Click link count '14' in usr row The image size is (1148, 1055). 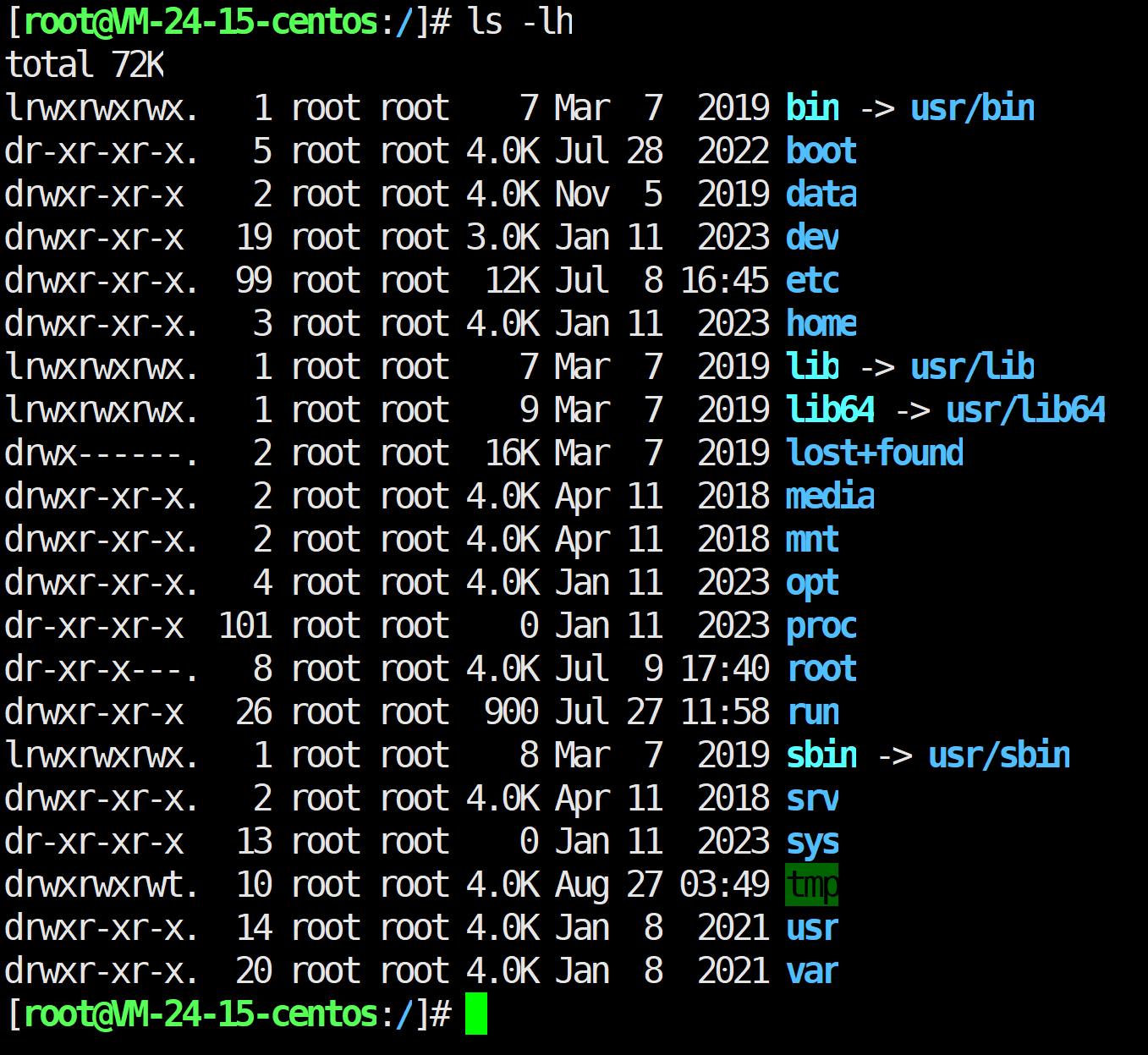click(x=254, y=927)
